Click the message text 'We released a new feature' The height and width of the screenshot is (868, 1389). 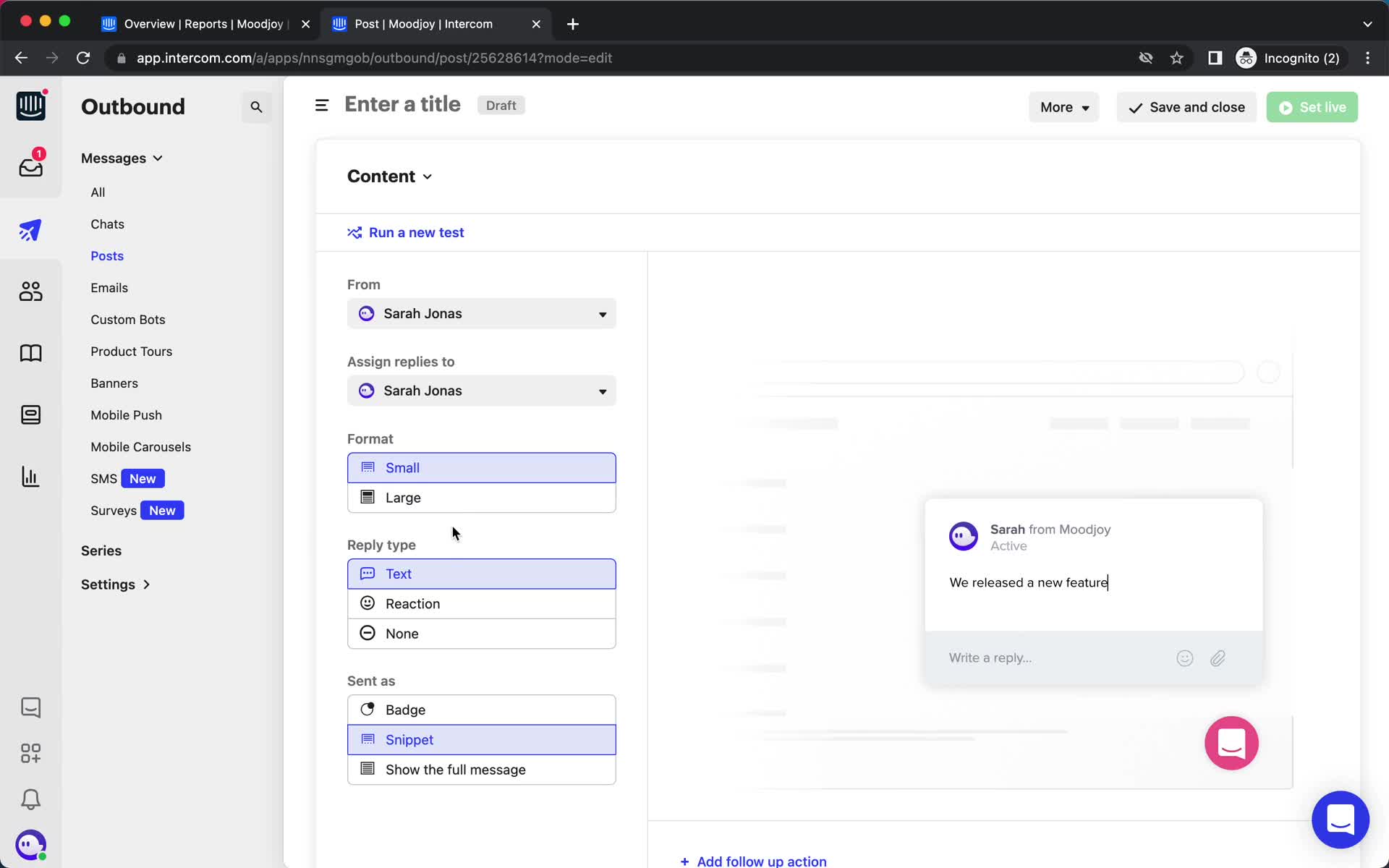click(1028, 583)
